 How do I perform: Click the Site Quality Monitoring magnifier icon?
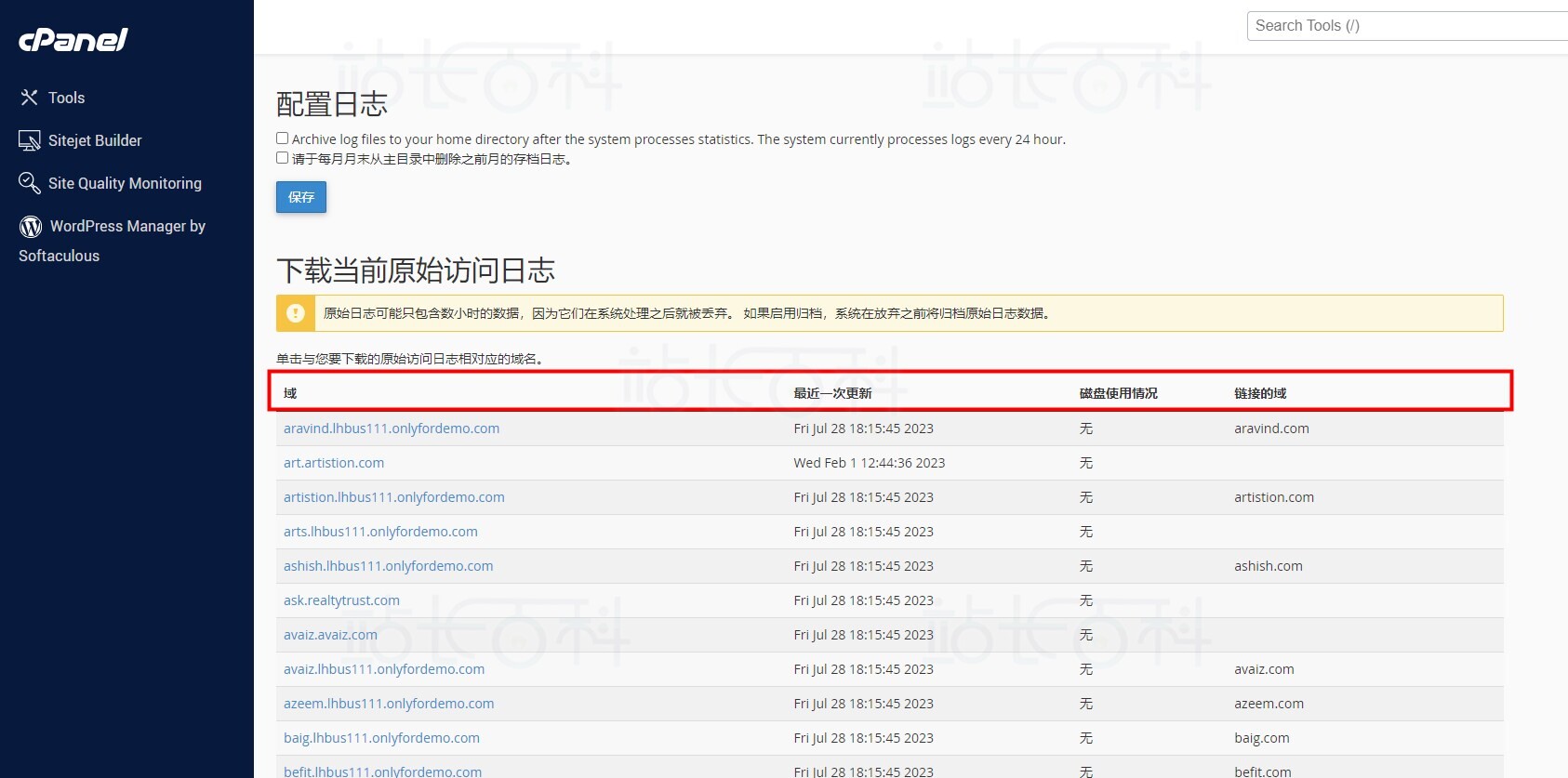[30, 183]
